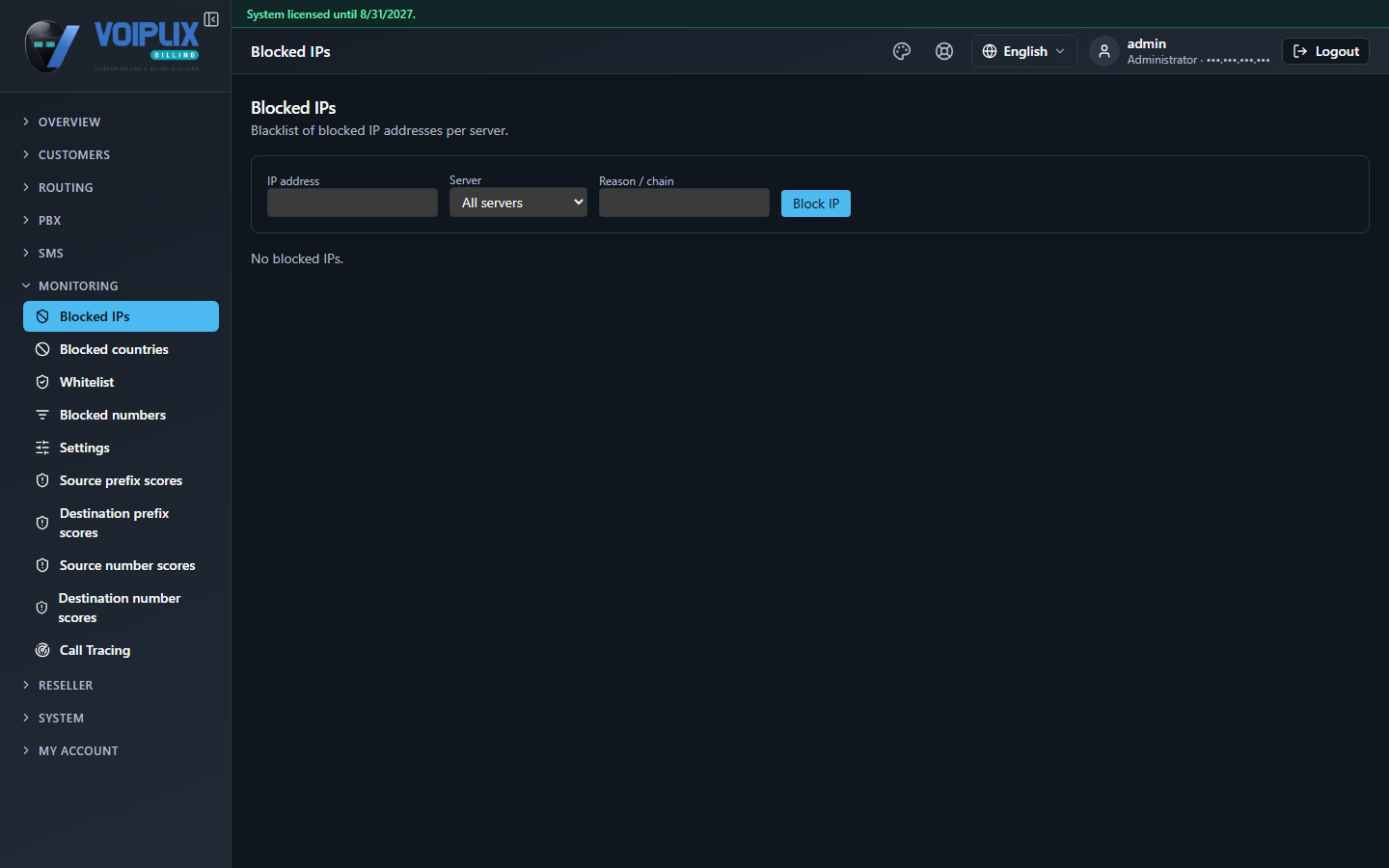Click the admin user avatar icon
1389x868 pixels.
(1104, 51)
